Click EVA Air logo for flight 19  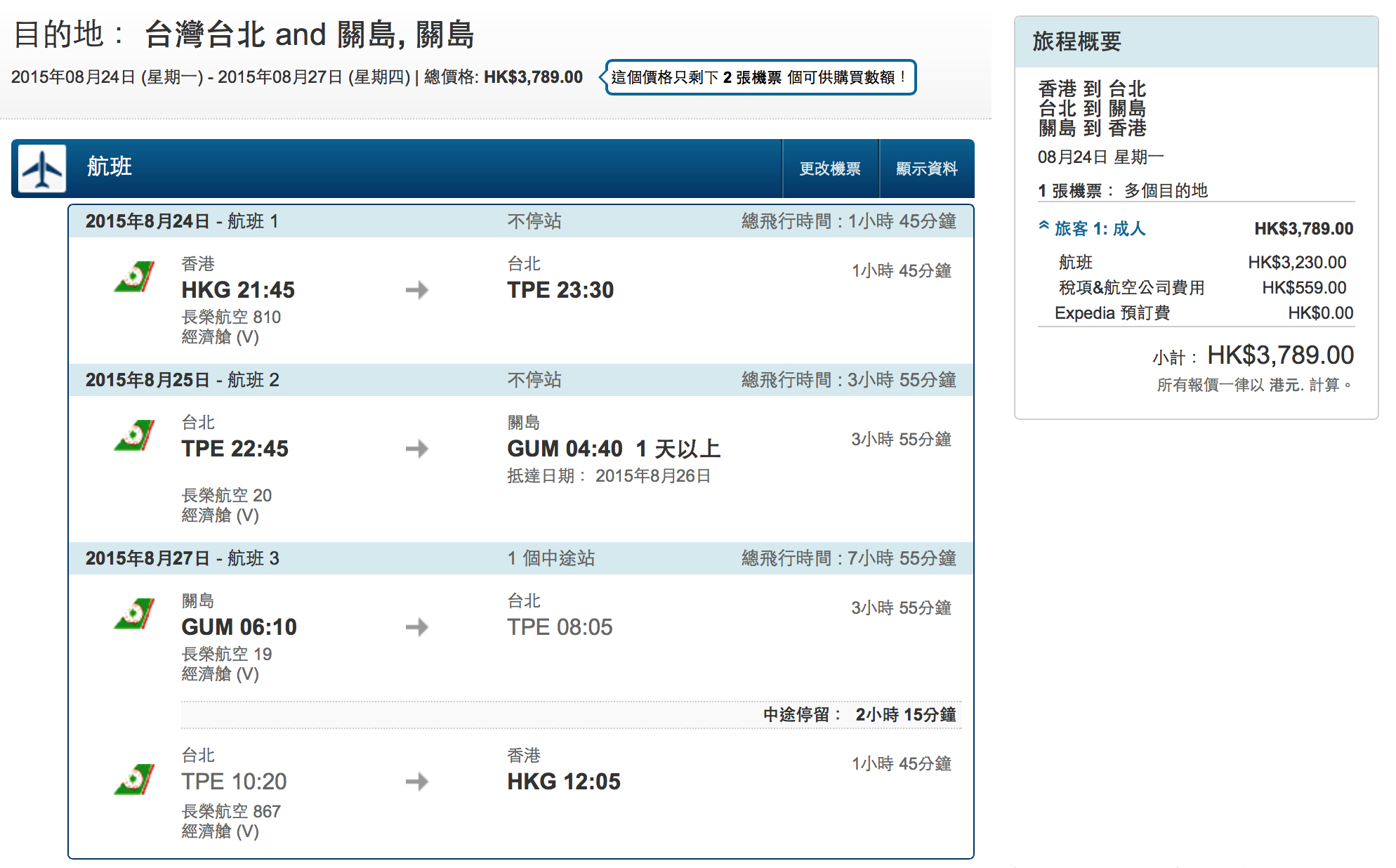(x=134, y=614)
